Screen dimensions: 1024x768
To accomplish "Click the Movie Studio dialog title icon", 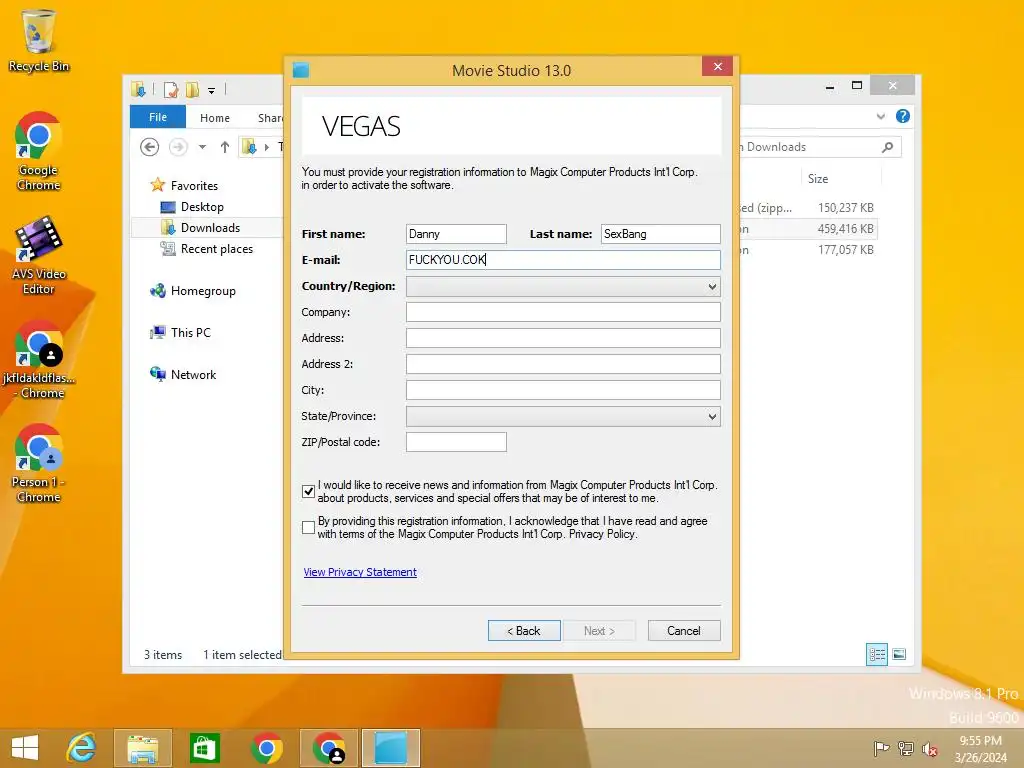I will [301, 70].
